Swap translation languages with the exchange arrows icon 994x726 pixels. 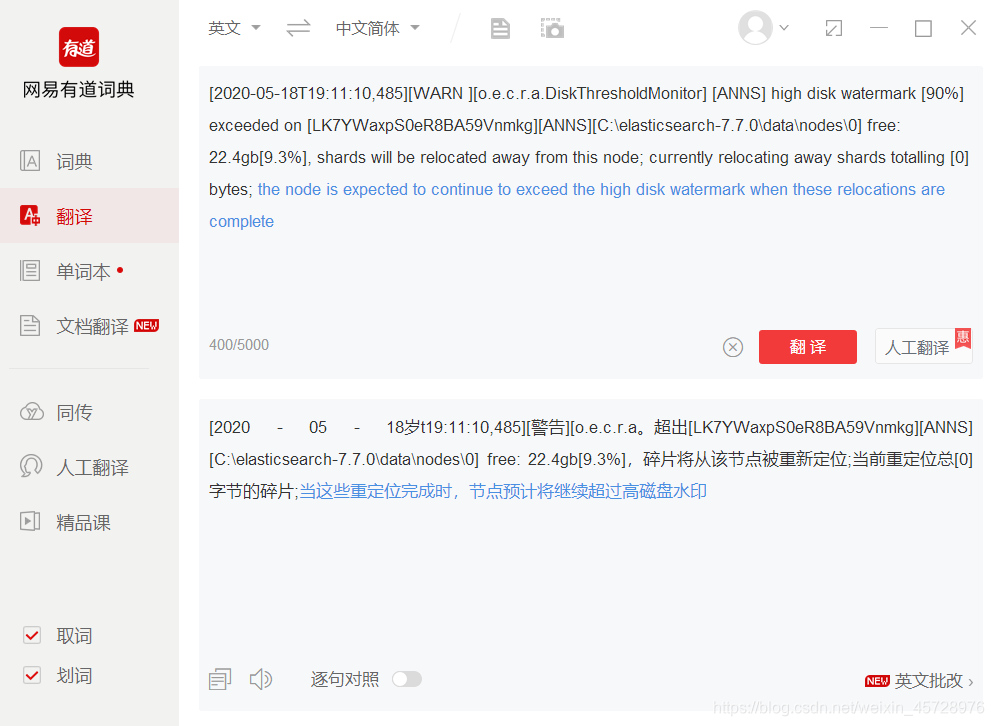(298, 28)
